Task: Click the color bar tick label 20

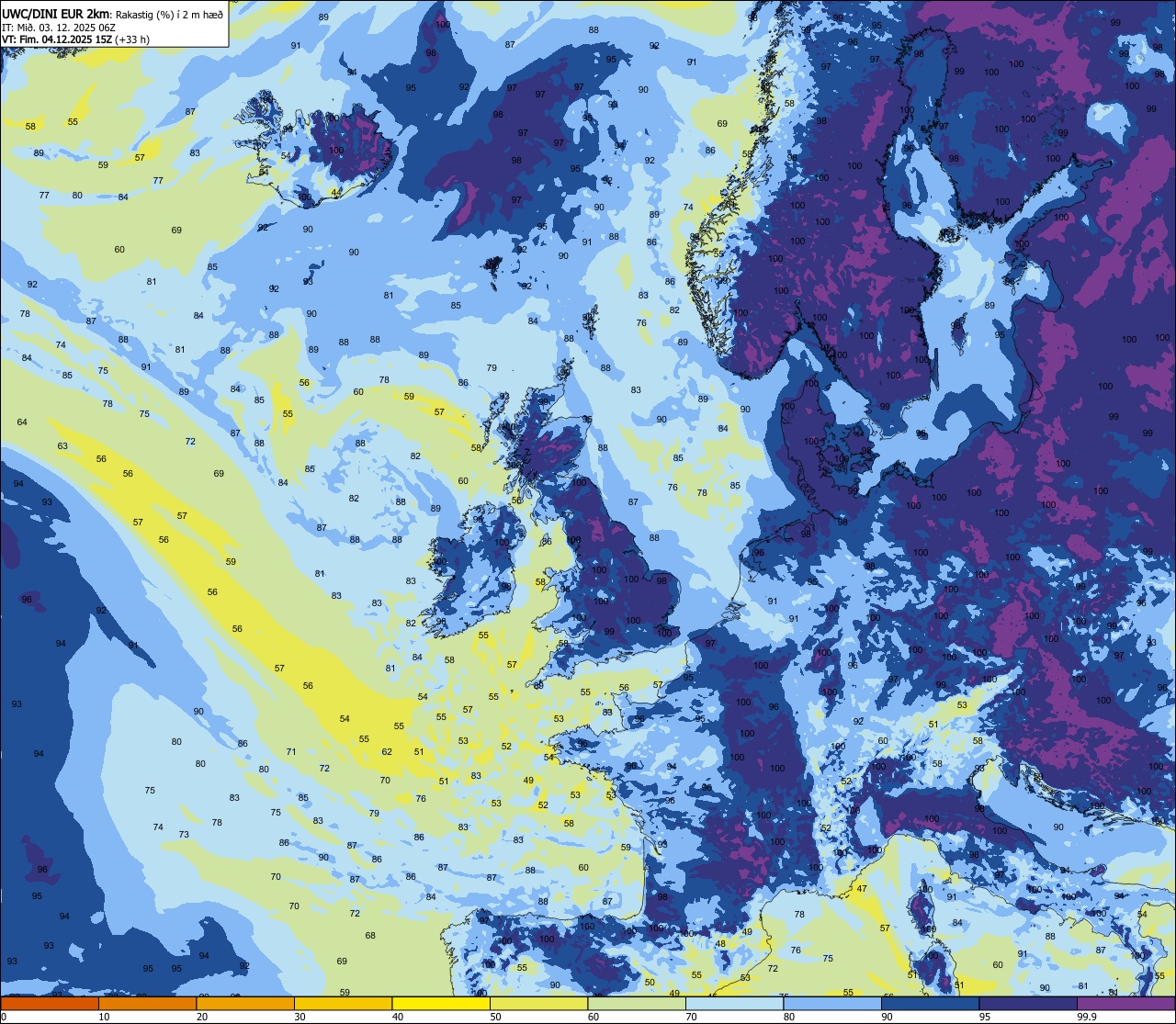Action: pos(202,1017)
